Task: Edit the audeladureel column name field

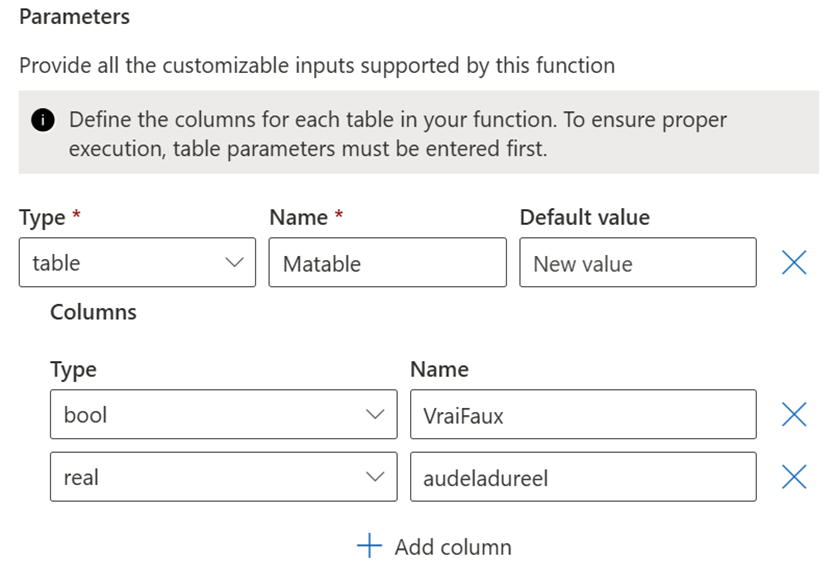Action: click(582, 477)
